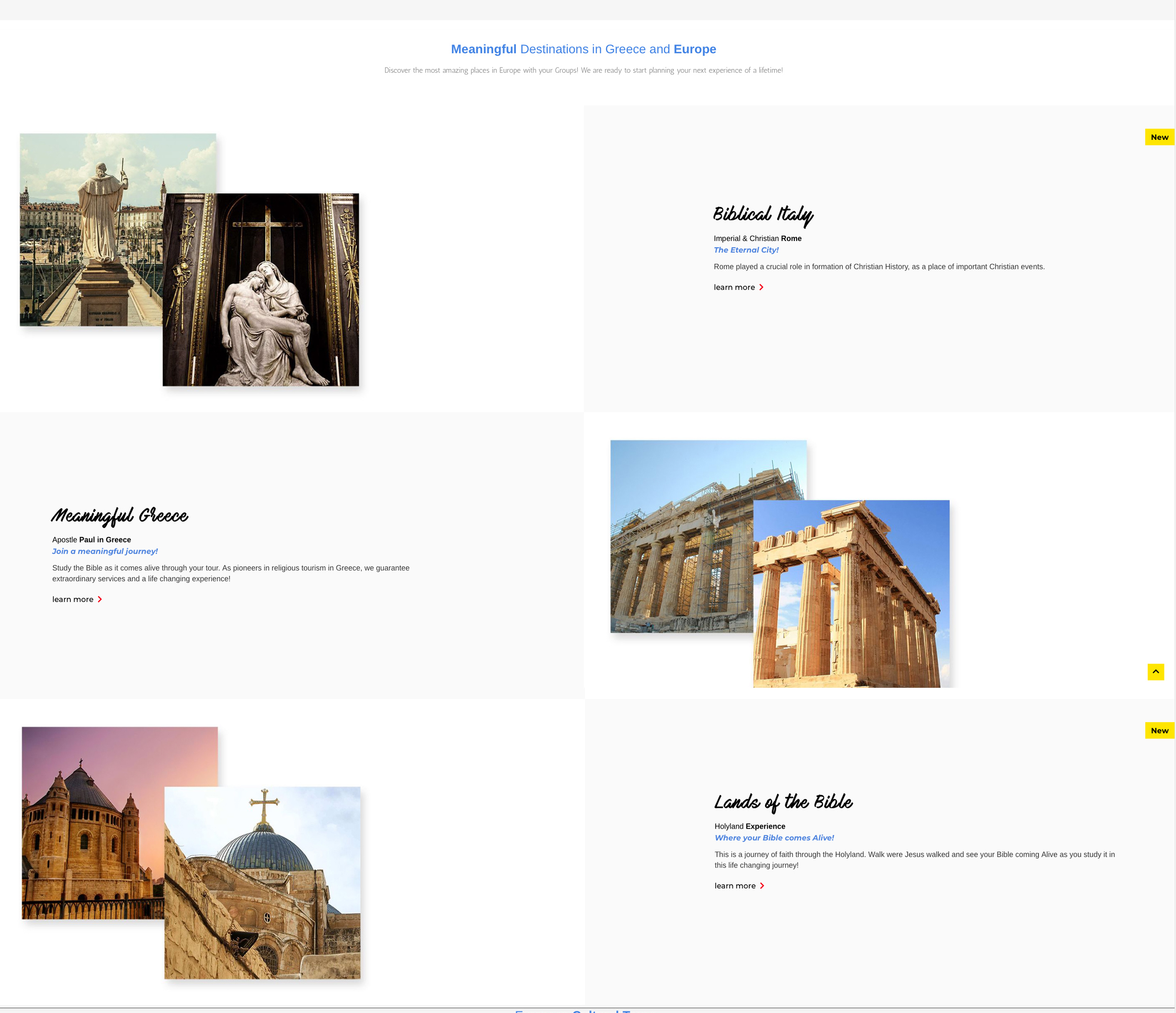Click the Lands of the Bible heading
The width and height of the screenshot is (1176, 1013).
tap(784, 801)
